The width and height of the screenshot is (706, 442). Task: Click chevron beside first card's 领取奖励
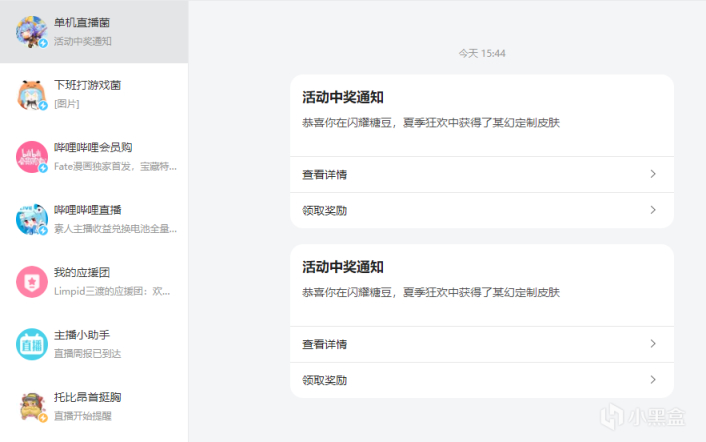click(x=653, y=210)
